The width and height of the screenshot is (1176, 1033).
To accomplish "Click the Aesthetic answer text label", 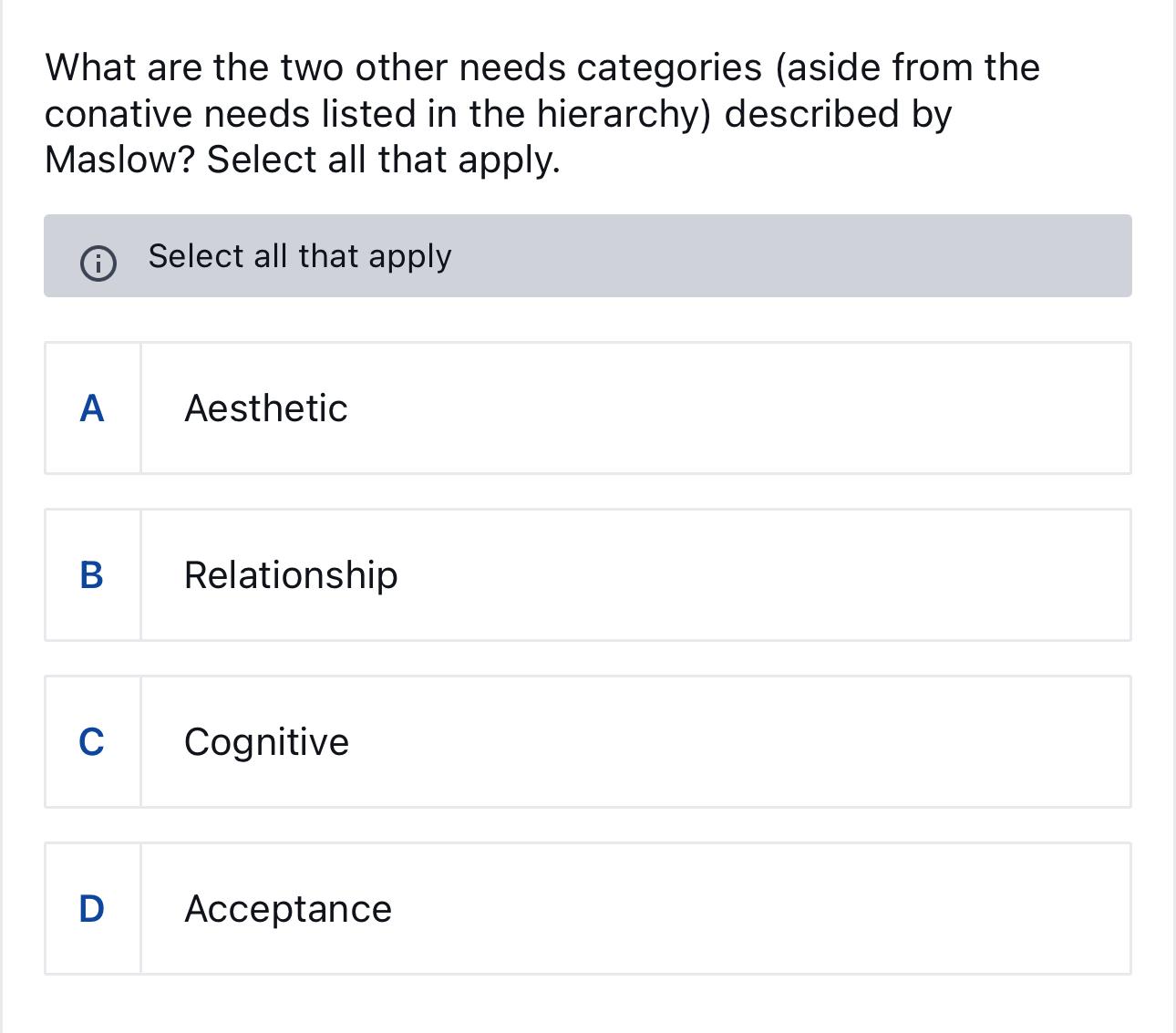I will click(265, 408).
